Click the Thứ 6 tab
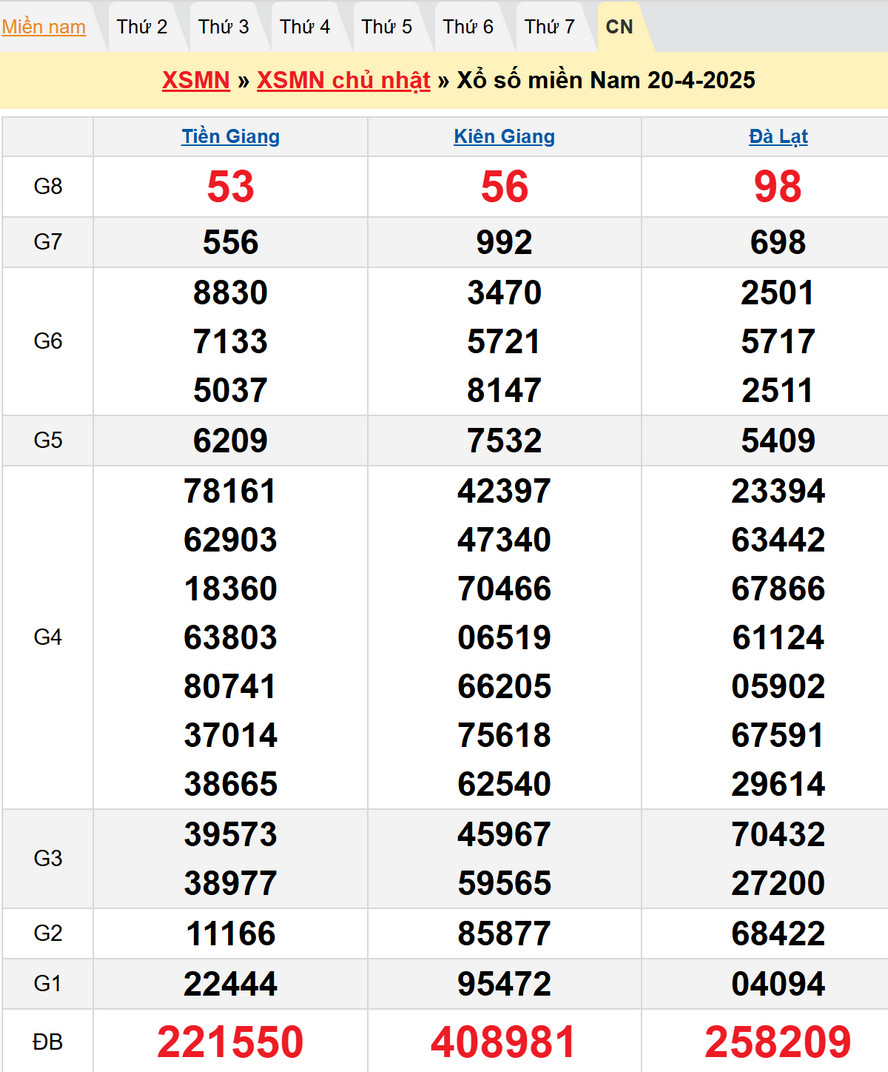888x1072 pixels. (468, 27)
